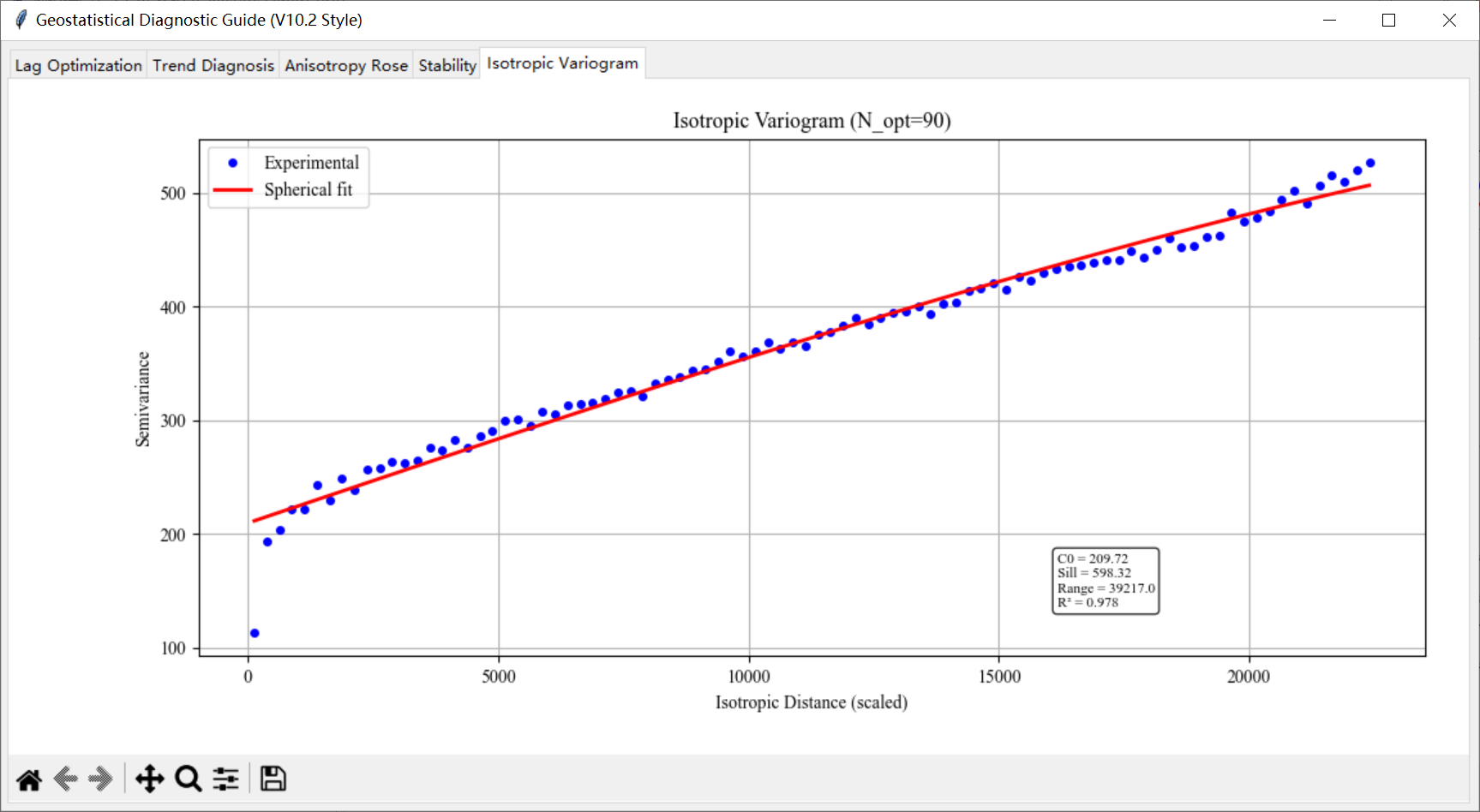Select the Isotropic Variogram tab
The image size is (1480, 812).
click(x=562, y=63)
